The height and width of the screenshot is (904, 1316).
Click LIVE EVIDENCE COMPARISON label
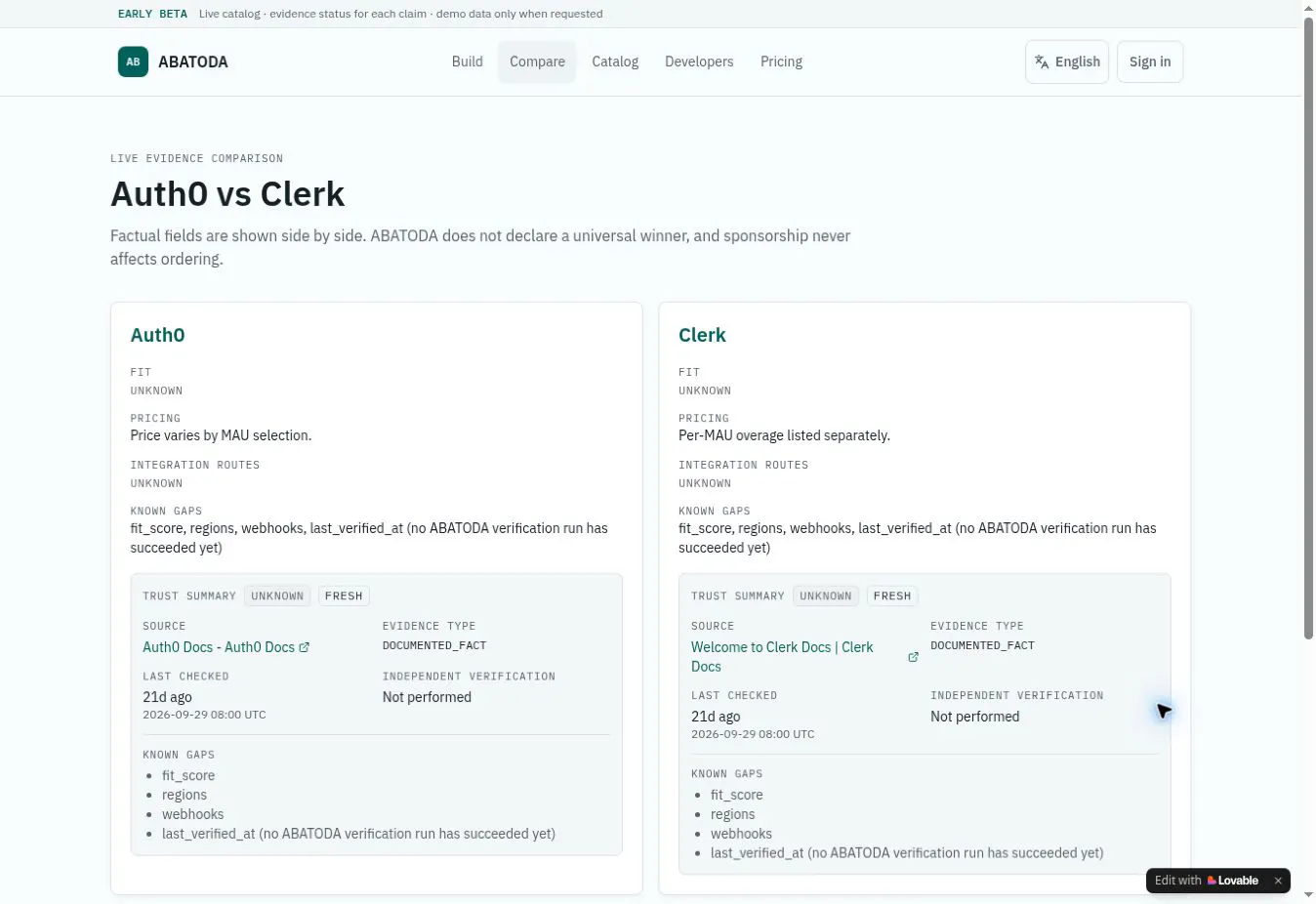click(x=197, y=158)
